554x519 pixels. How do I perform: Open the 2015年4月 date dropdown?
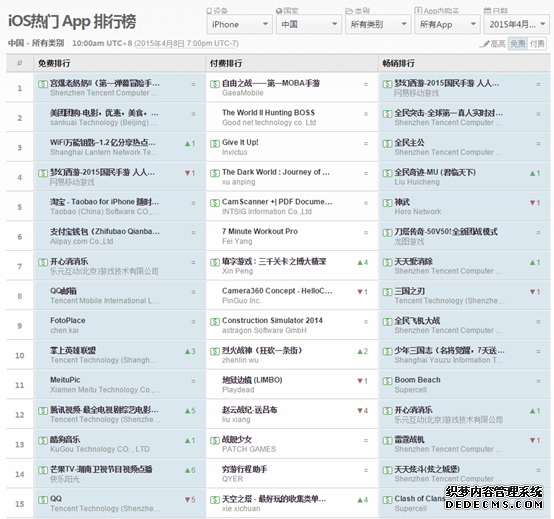[517, 24]
